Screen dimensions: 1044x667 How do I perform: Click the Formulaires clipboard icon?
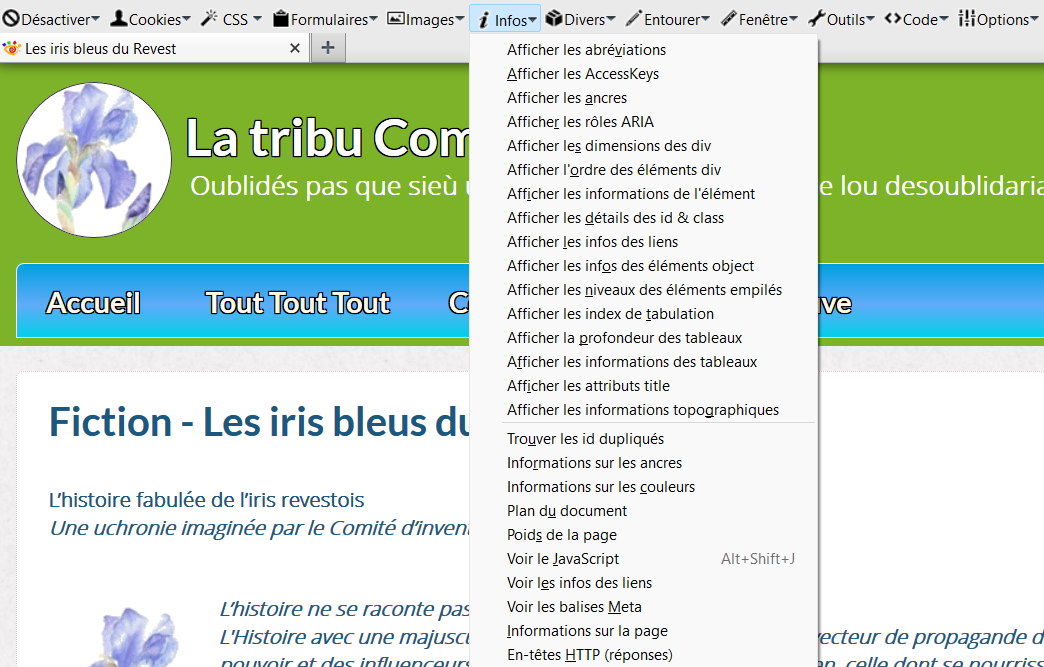point(281,18)
